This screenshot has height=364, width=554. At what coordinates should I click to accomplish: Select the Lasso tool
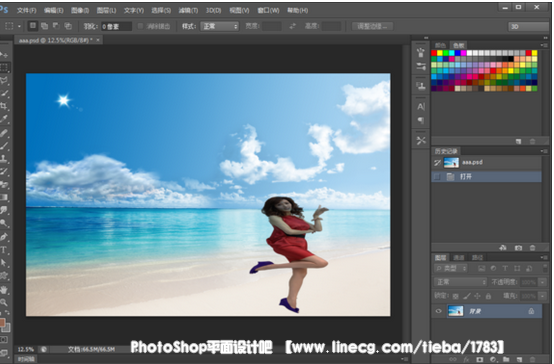coord(4,81)
